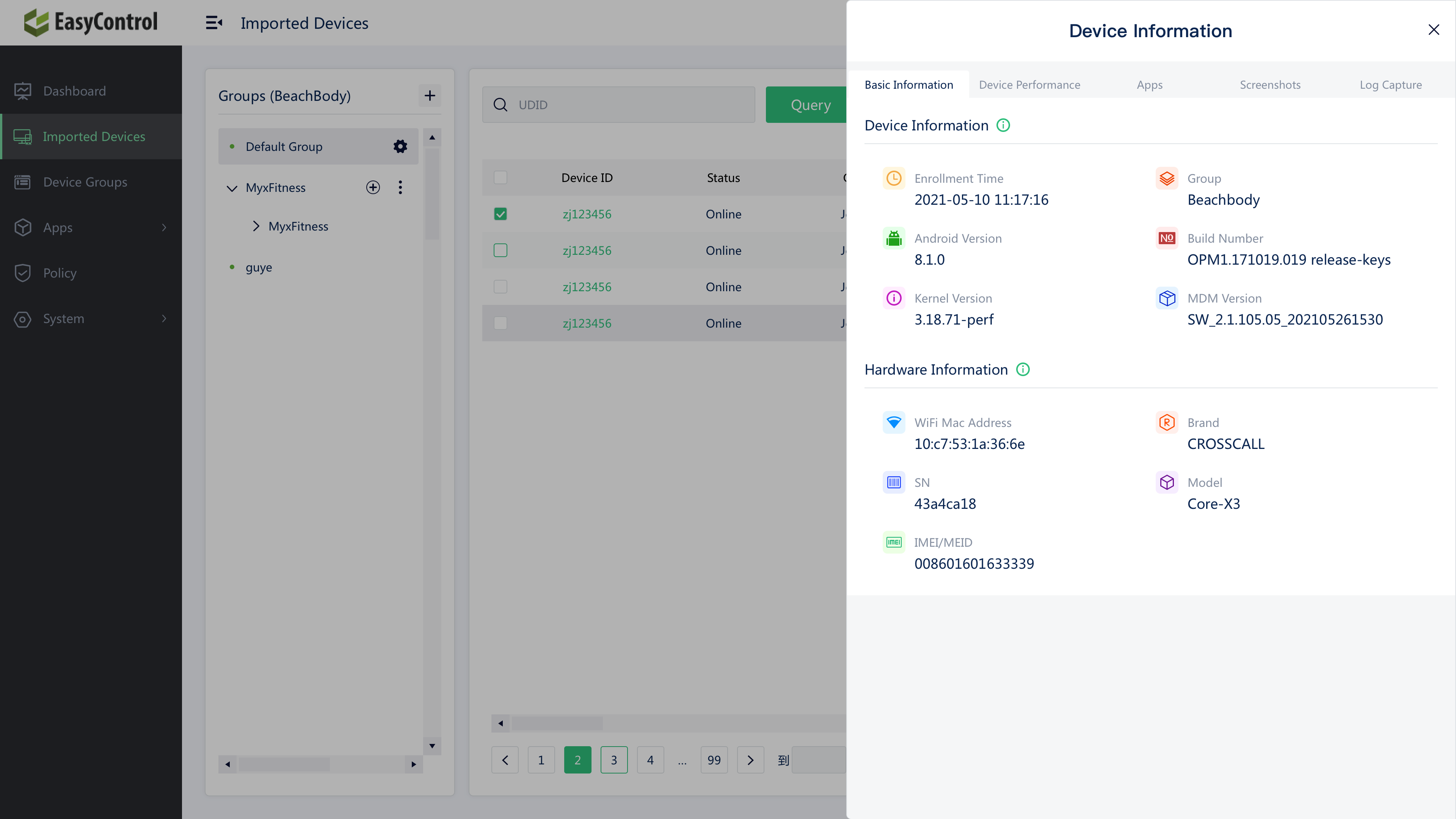Open the Screenshots tab

1270,84
